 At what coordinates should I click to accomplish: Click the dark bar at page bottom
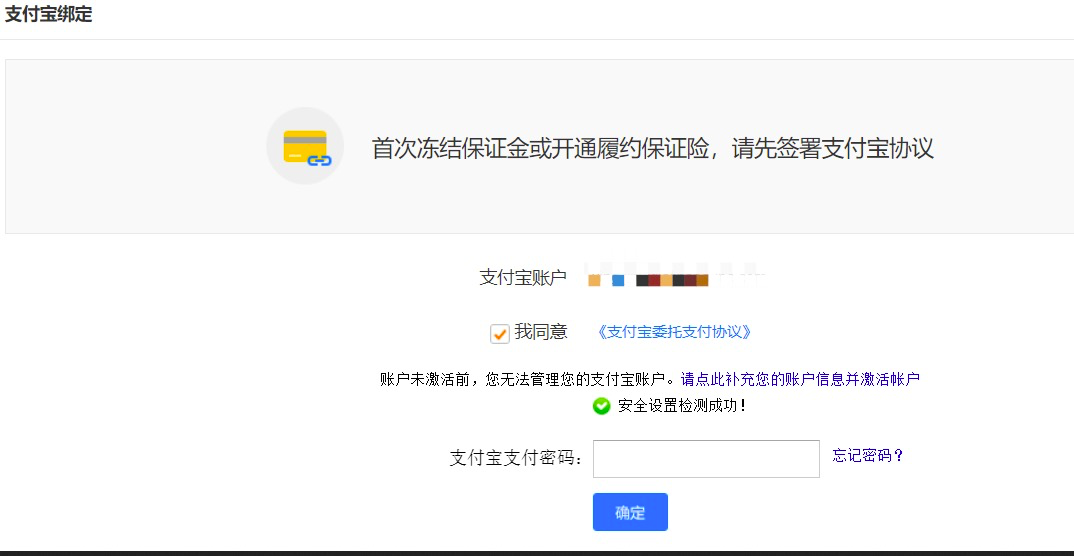coord(537,552)
